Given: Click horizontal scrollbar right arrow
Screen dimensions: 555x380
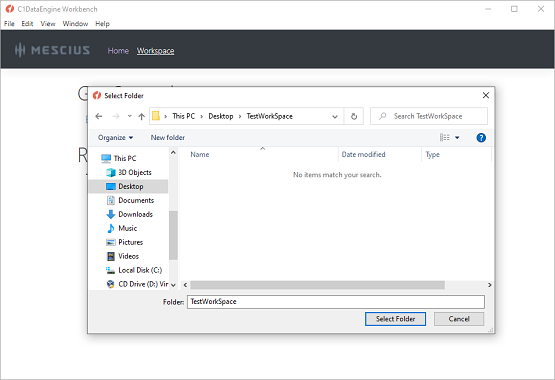Looking at the screenshot, I should tap(490, 285).
